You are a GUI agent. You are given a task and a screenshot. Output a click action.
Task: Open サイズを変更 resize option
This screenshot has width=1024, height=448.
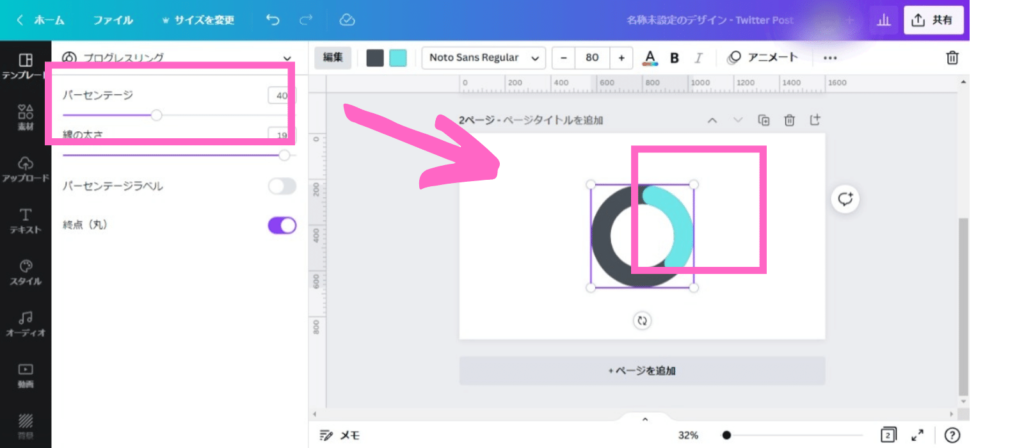pyautogui.click(x=198, y=20)
